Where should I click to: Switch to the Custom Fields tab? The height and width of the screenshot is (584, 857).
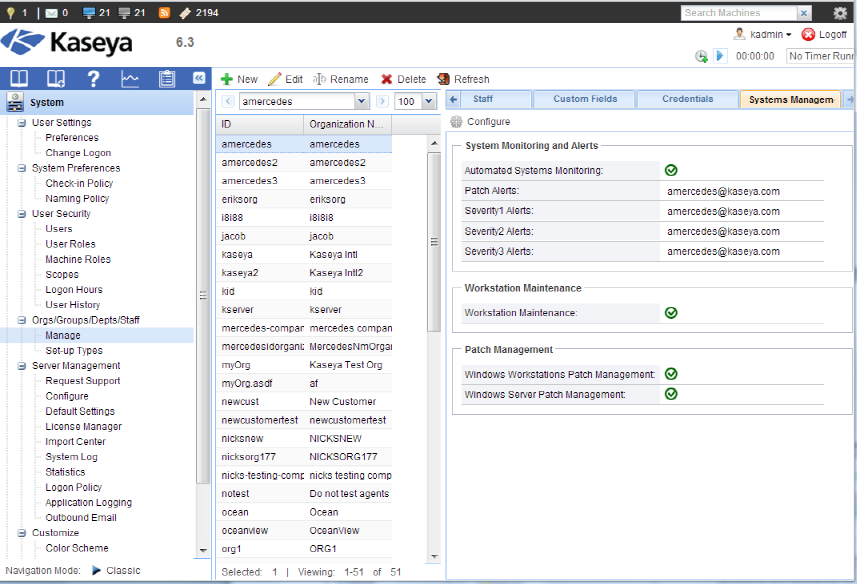pyautogui.click(x=585, y=99)
